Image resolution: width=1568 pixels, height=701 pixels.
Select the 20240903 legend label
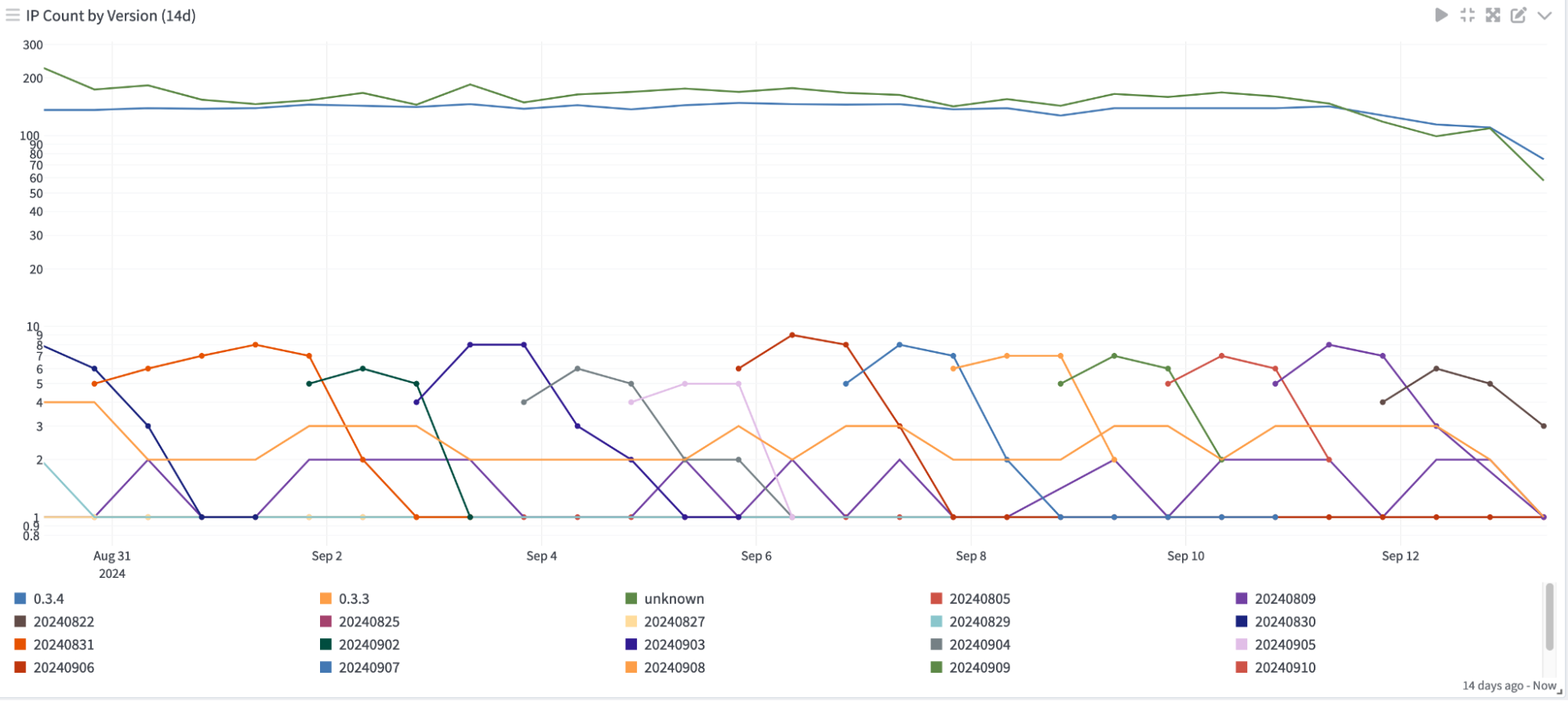(675, 645)
